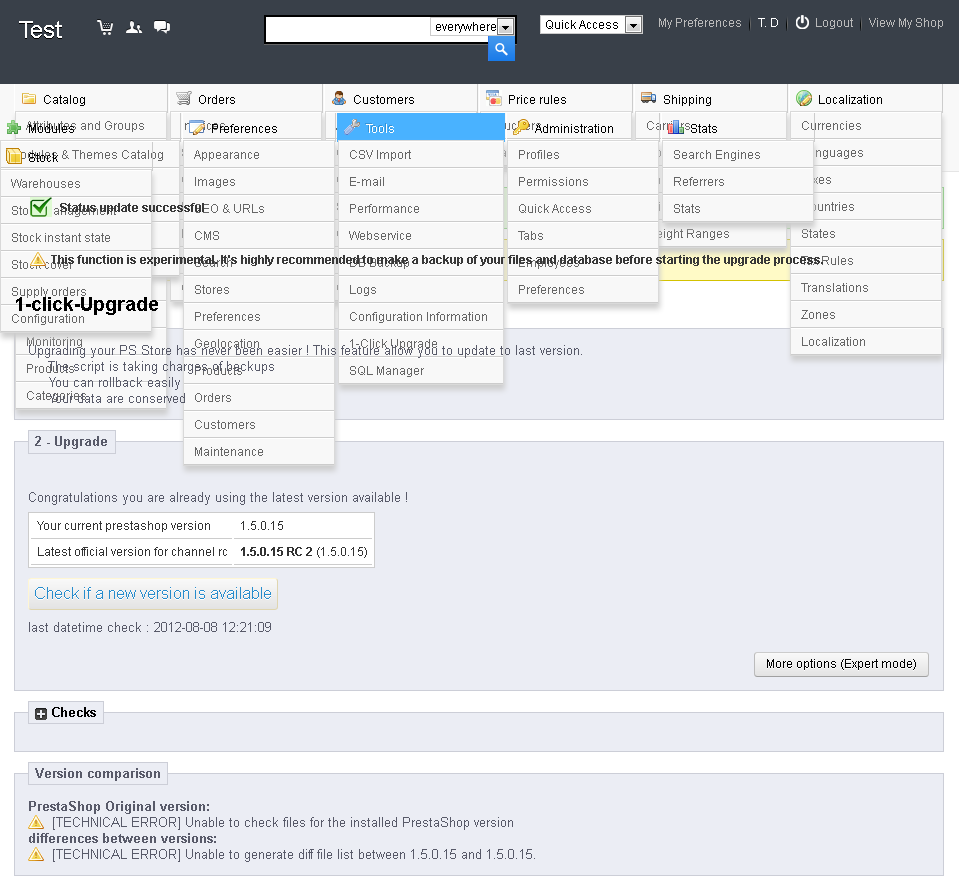Select Profiles in Administration menu

583,155
